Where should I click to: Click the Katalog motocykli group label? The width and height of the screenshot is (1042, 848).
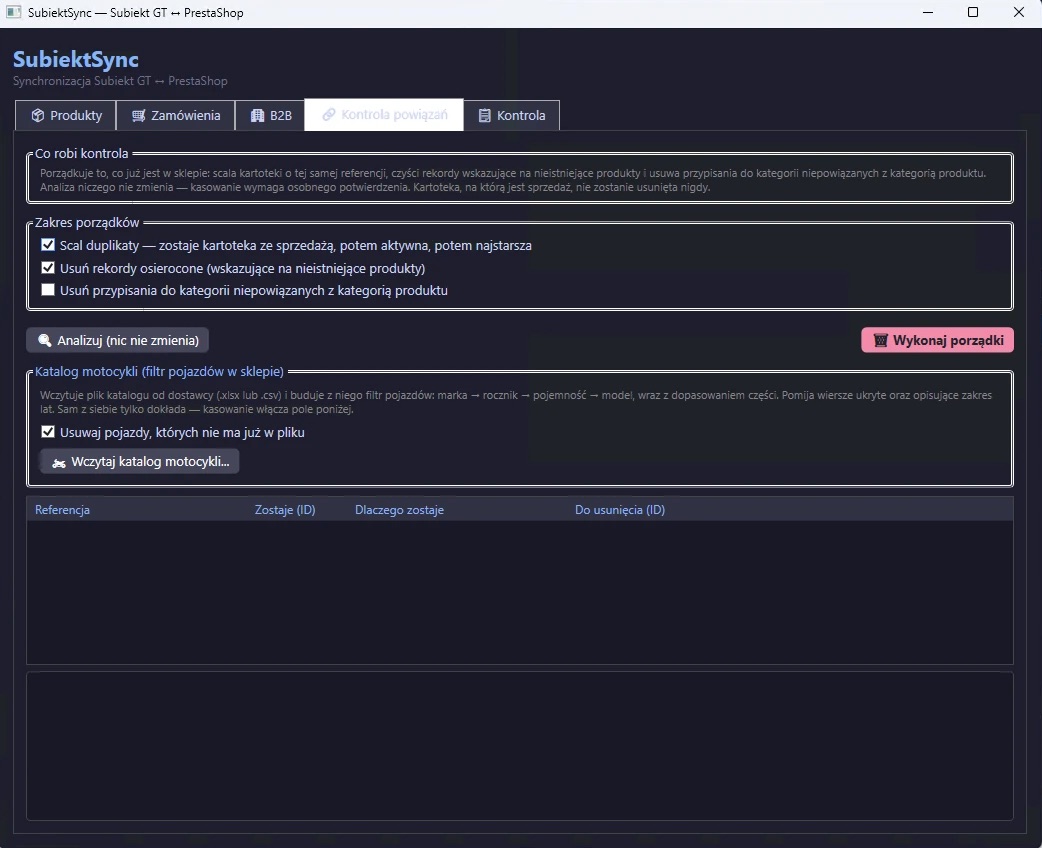[159, 371]
